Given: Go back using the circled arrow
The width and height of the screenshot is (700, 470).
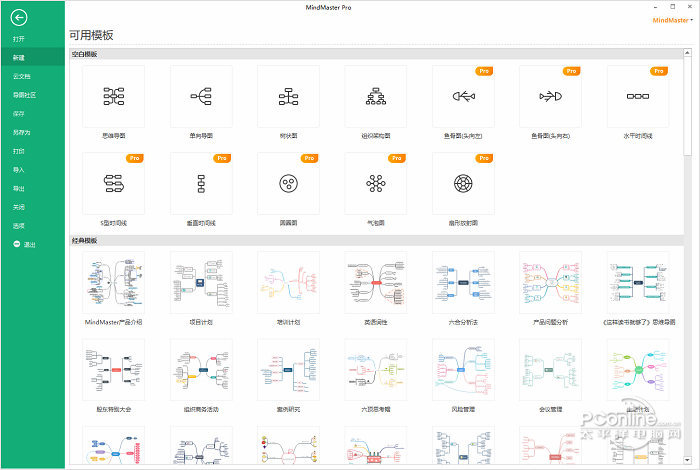Looking at the screenshot, I should [x=19, y=18].
